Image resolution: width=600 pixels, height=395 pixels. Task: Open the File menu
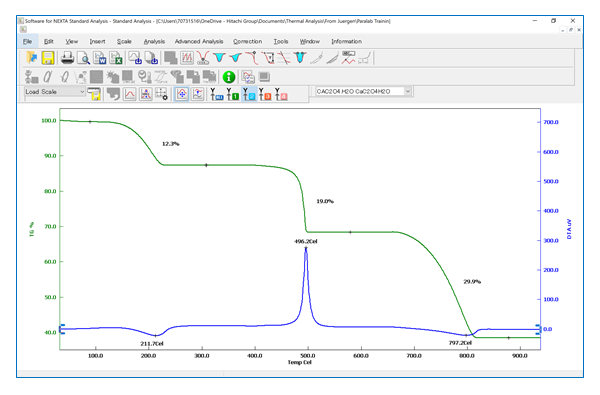tap(27, 41)
